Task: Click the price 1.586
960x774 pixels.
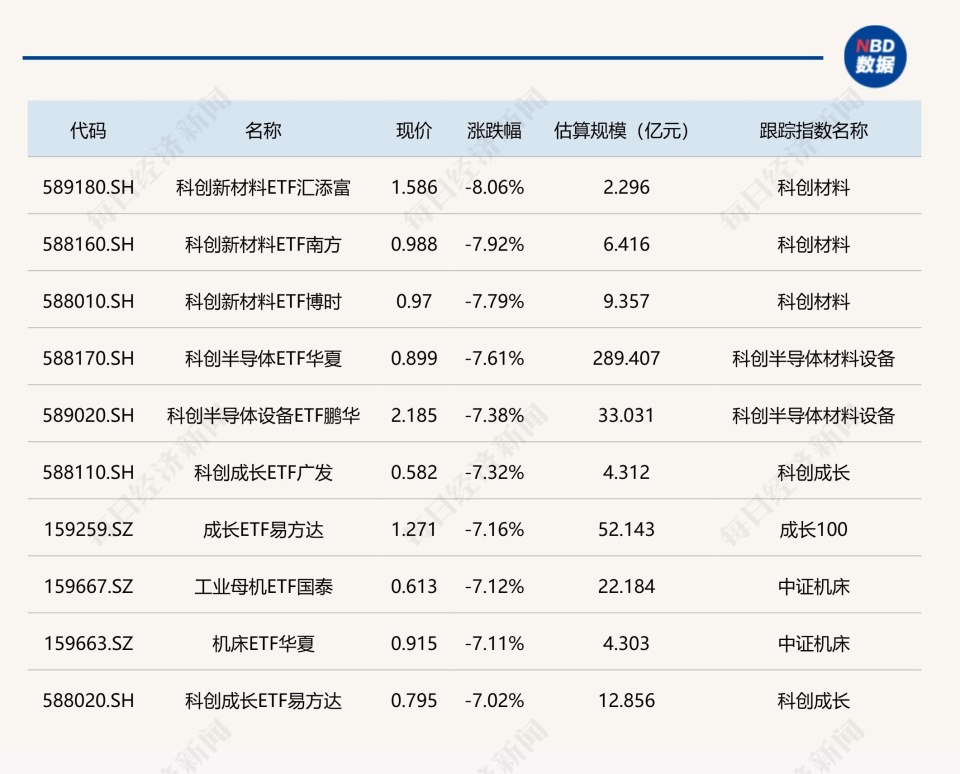Action: (x=414, y=187)
